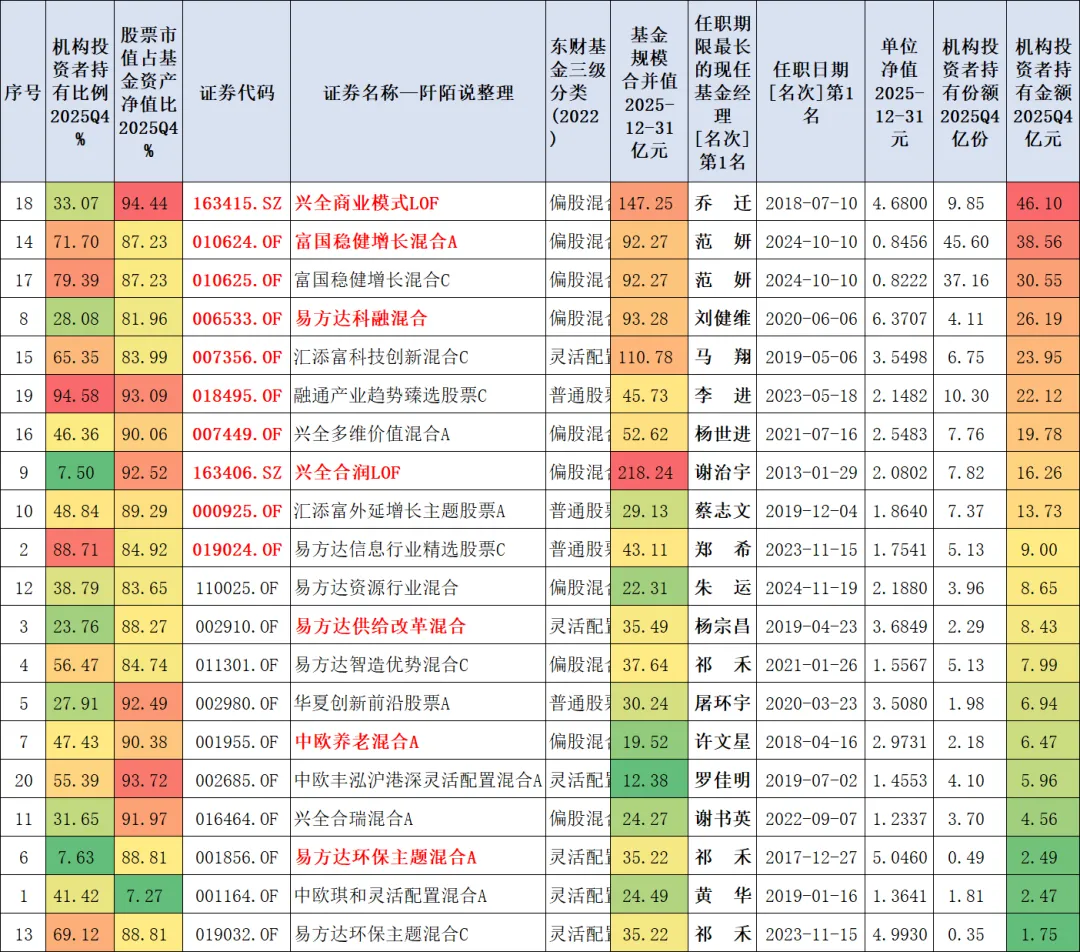1080x952 pixels.
Task: Click appointment date 2018-07-10
Action: click(x=811, y=203)
